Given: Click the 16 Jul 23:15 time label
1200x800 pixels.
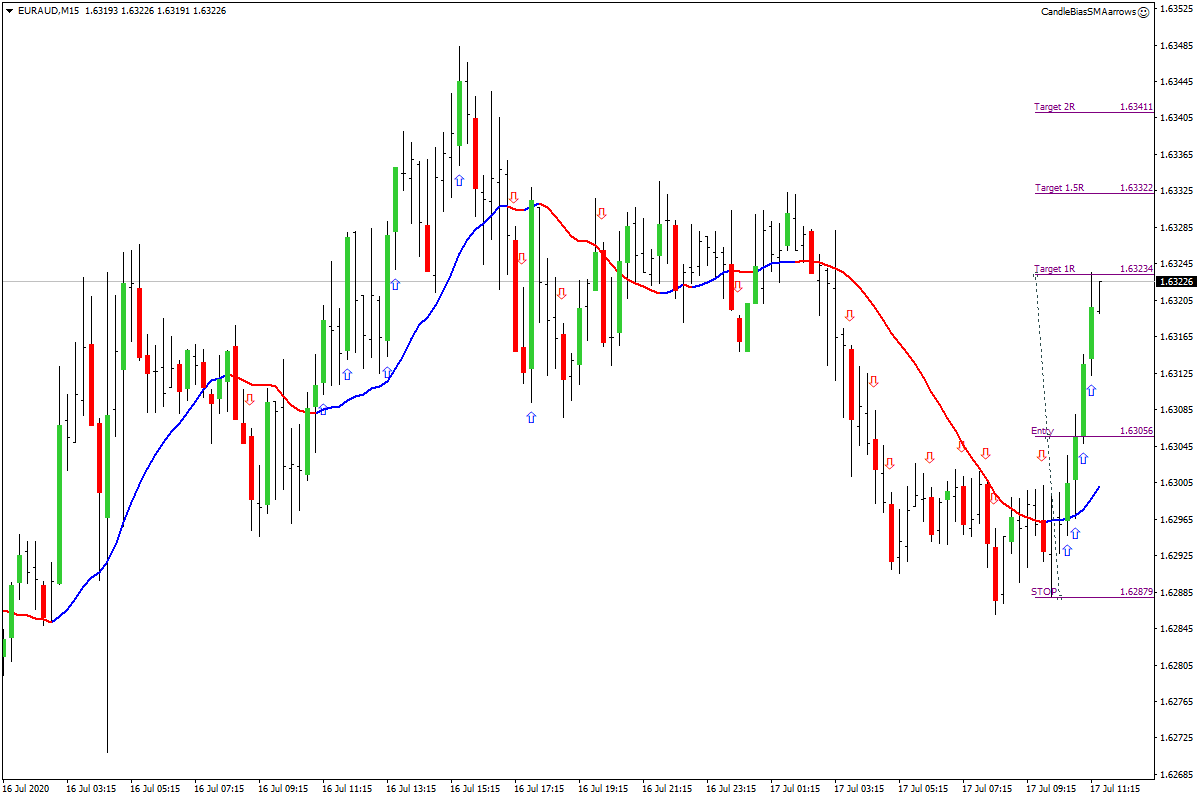Looking at the screenshot, I should 731,789.
